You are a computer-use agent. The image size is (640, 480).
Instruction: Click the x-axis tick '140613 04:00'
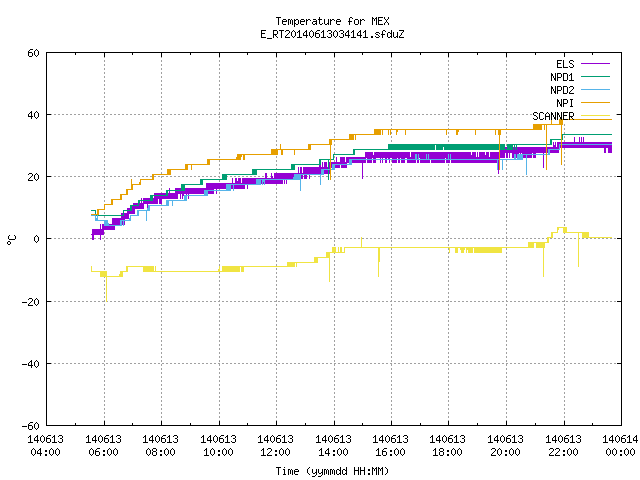click(45, 446)
